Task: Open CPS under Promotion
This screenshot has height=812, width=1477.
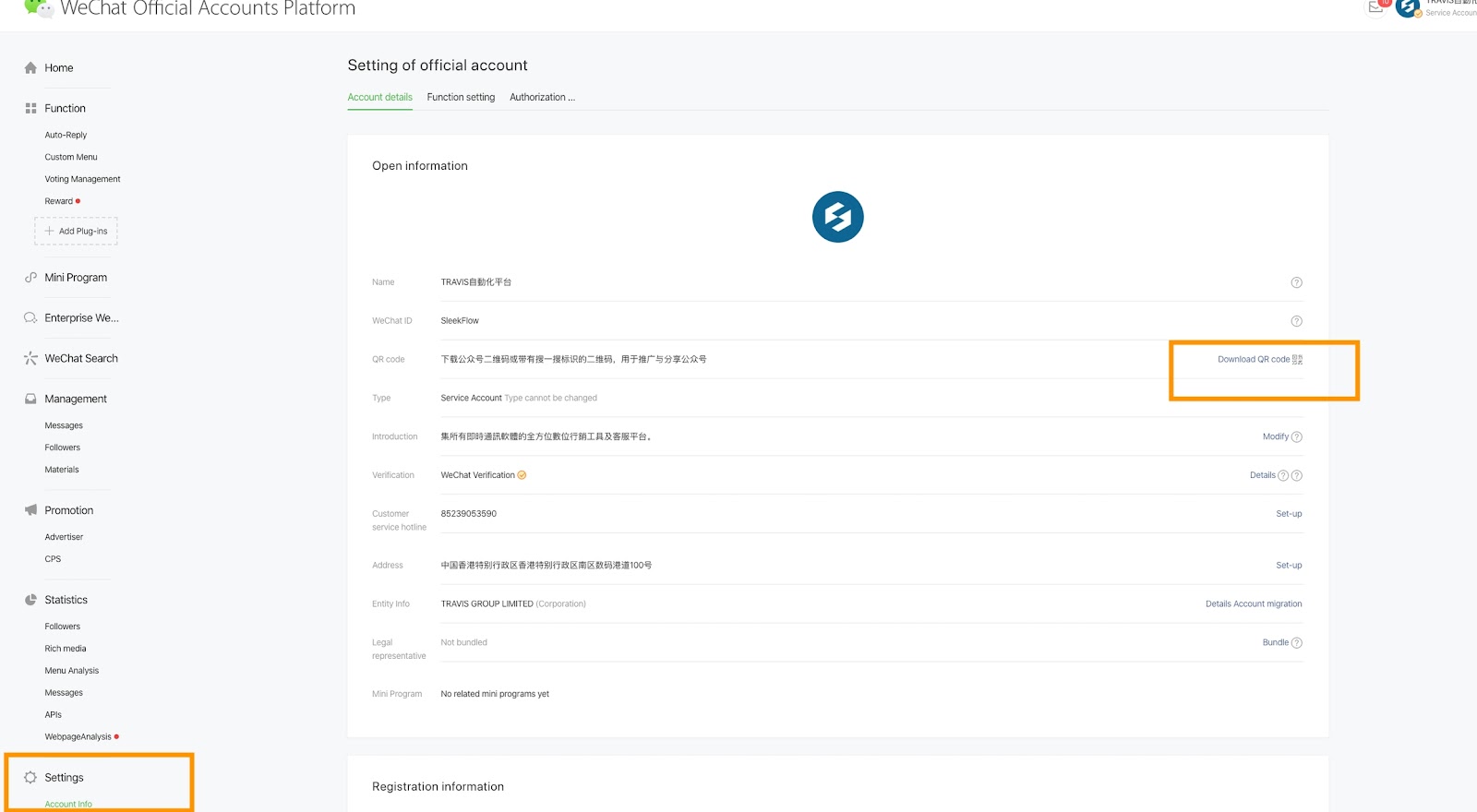Action: click(53, 559)
